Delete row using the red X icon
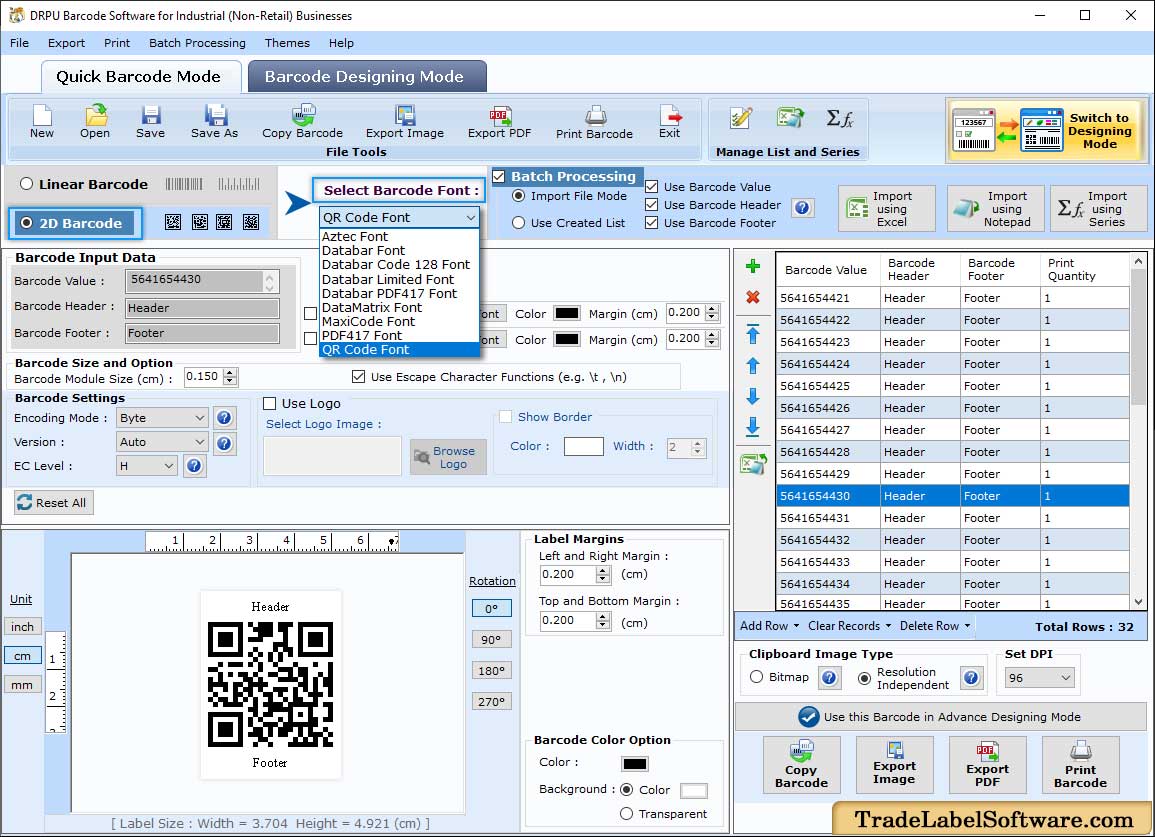1155x837 pixels. tap(753, 297)
